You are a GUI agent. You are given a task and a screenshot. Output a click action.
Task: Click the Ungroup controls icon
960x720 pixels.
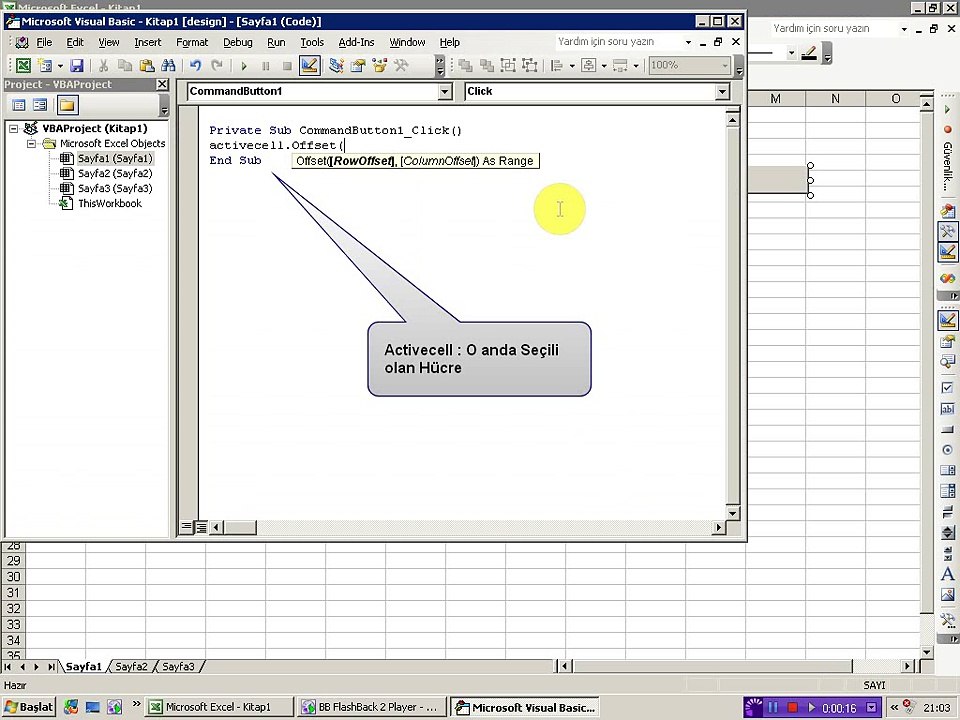click(x=530, y=65)
